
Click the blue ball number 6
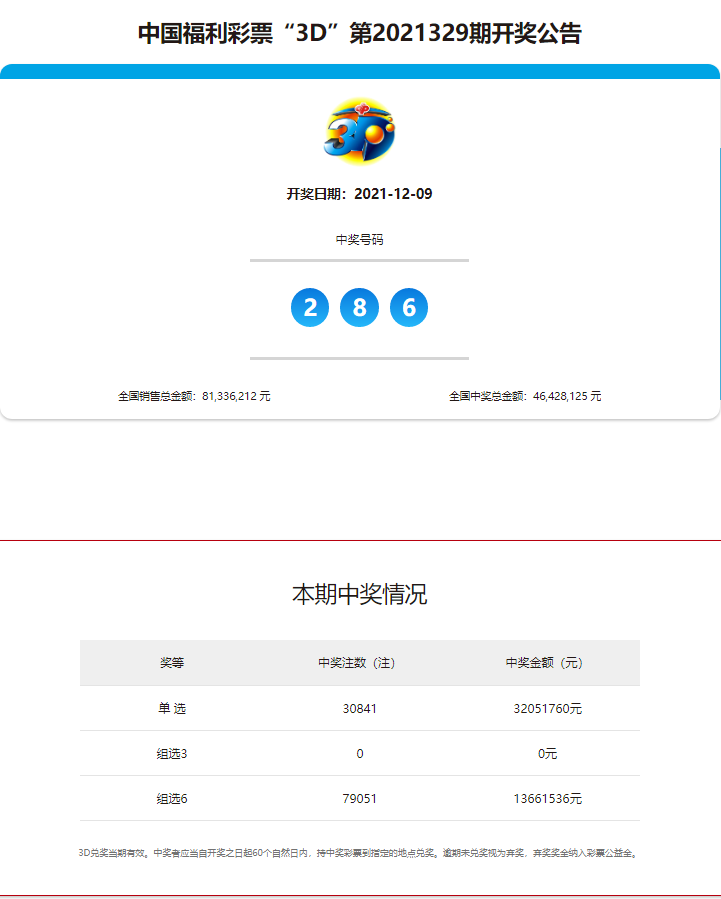(x=409, y=307)
